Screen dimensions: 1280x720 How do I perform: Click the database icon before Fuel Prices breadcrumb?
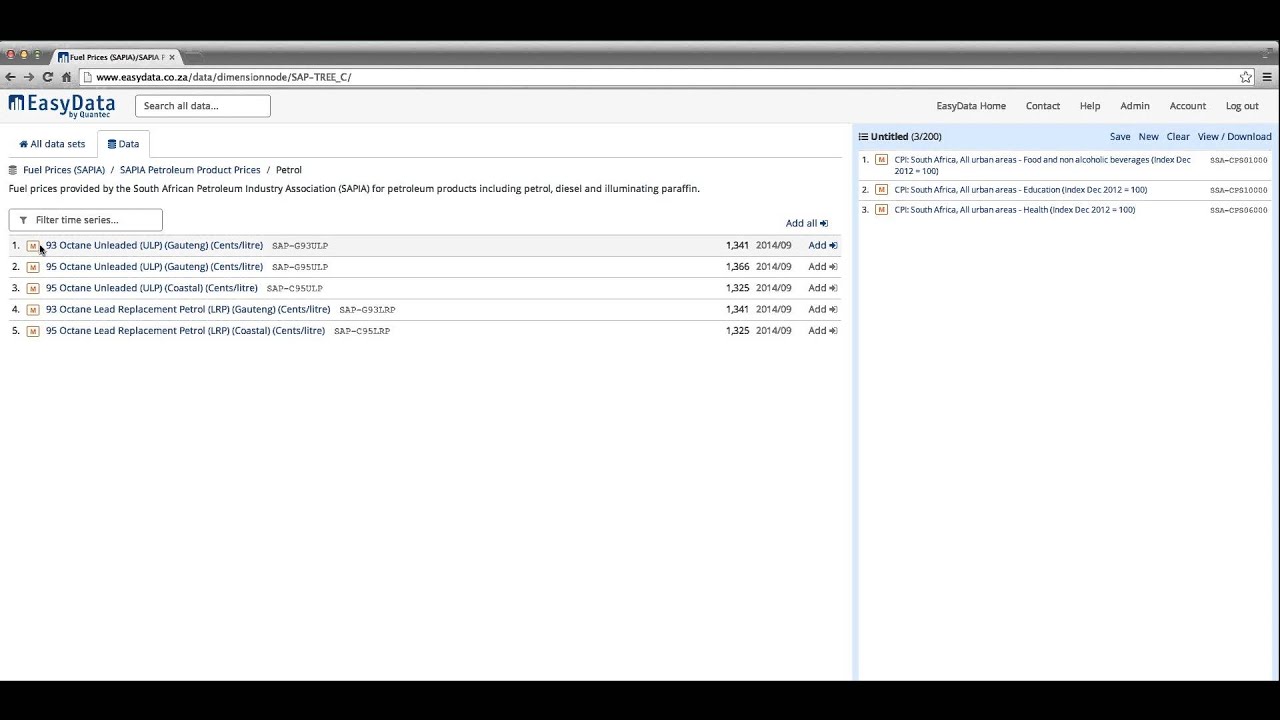[x=14, y=170]
